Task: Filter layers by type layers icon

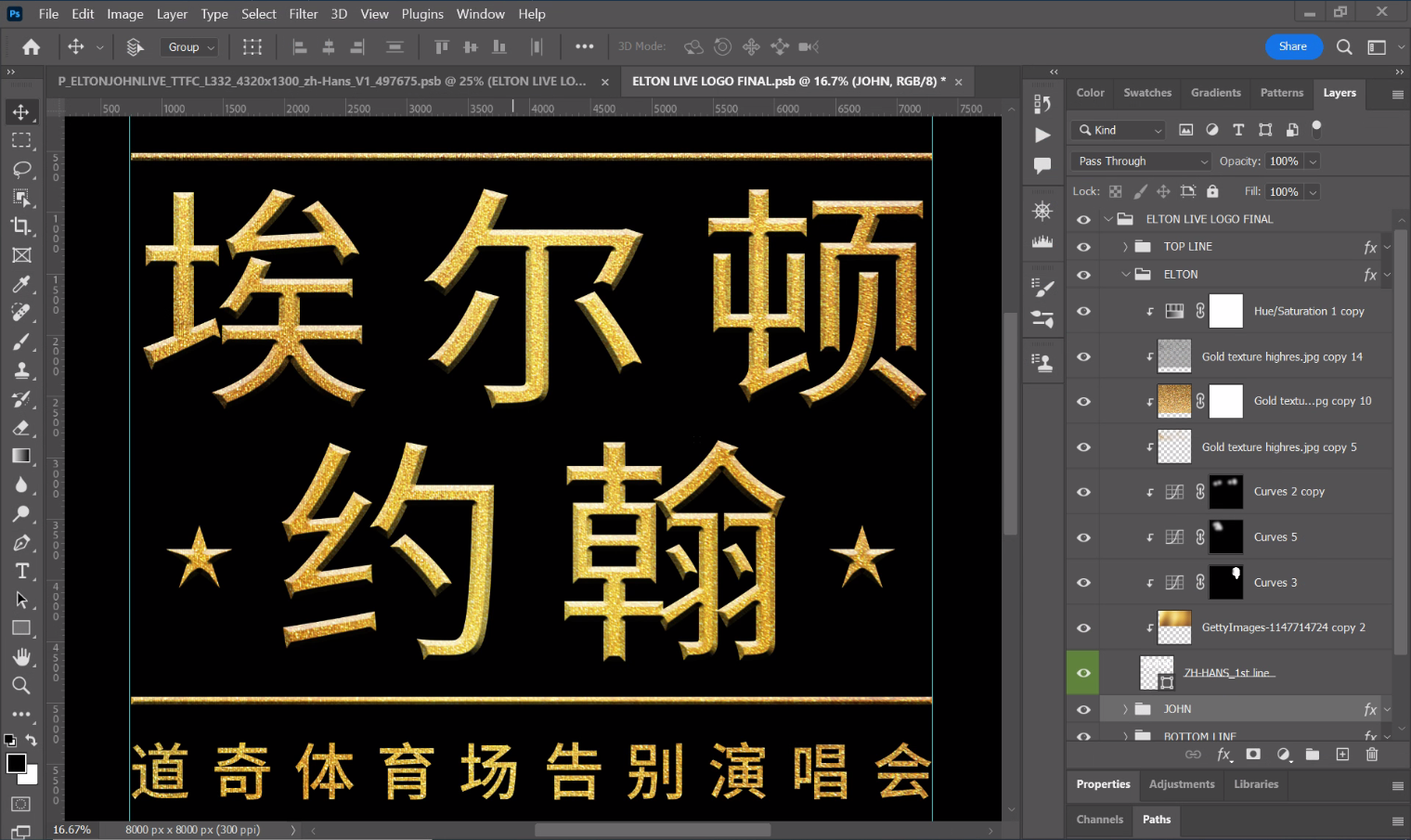Action: click(1238, 130)
